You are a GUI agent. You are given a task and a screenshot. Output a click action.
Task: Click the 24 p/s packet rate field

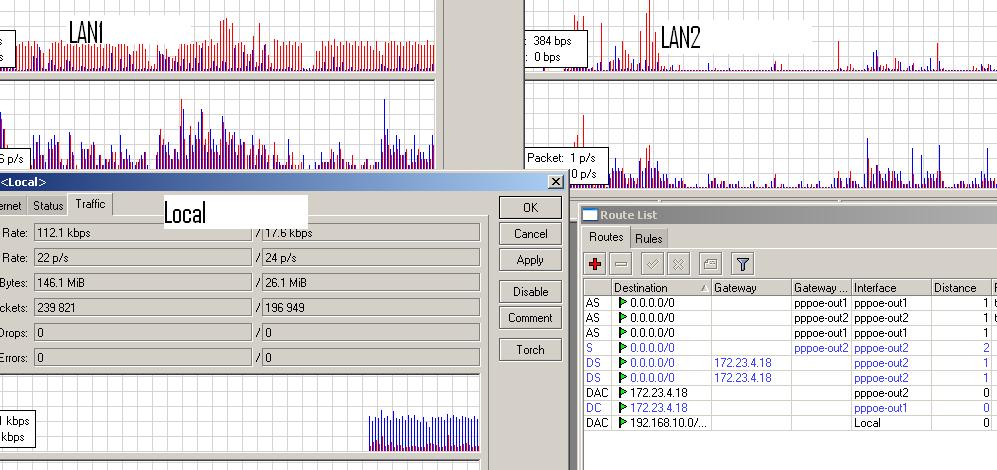click(x=371, y=258)
